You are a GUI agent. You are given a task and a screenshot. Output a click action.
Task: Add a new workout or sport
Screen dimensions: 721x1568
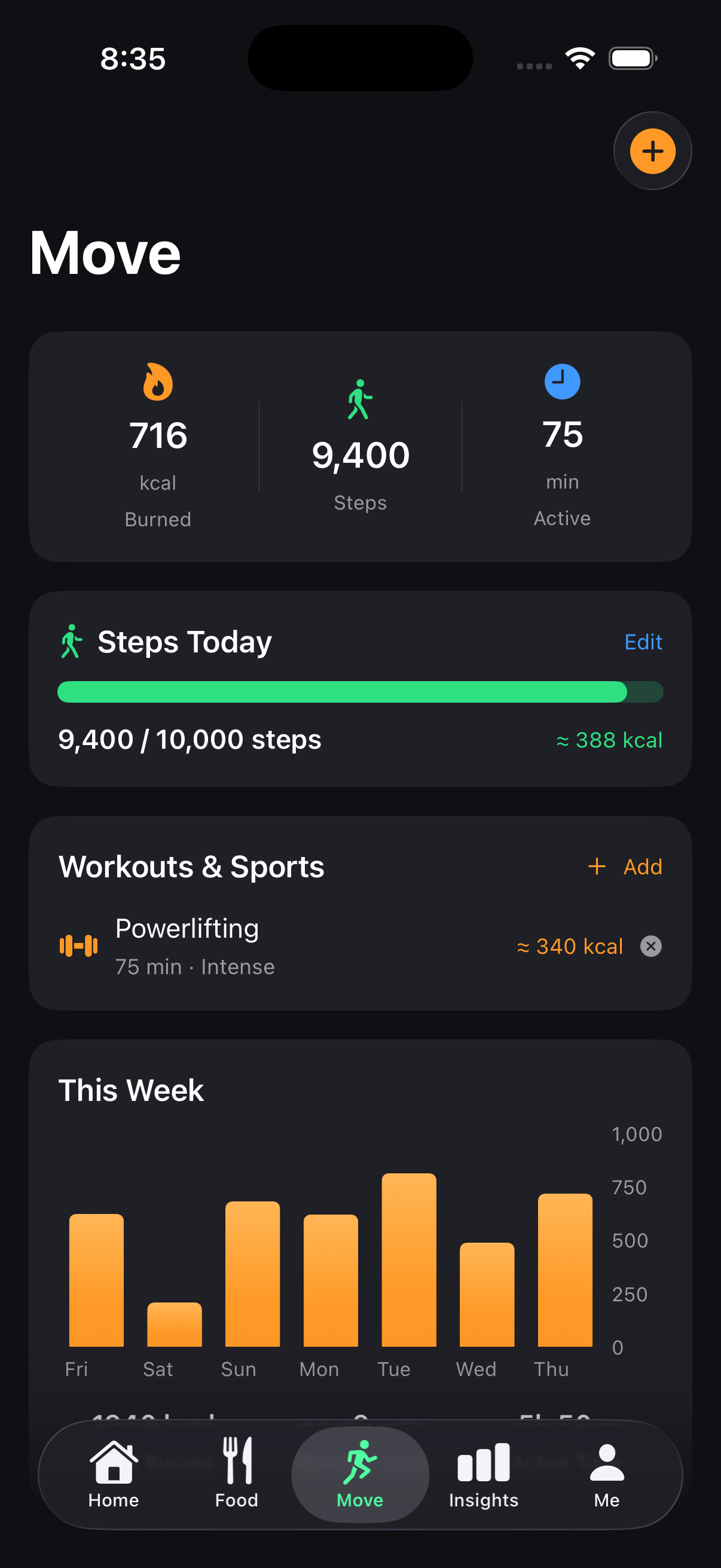click(625, 866)
